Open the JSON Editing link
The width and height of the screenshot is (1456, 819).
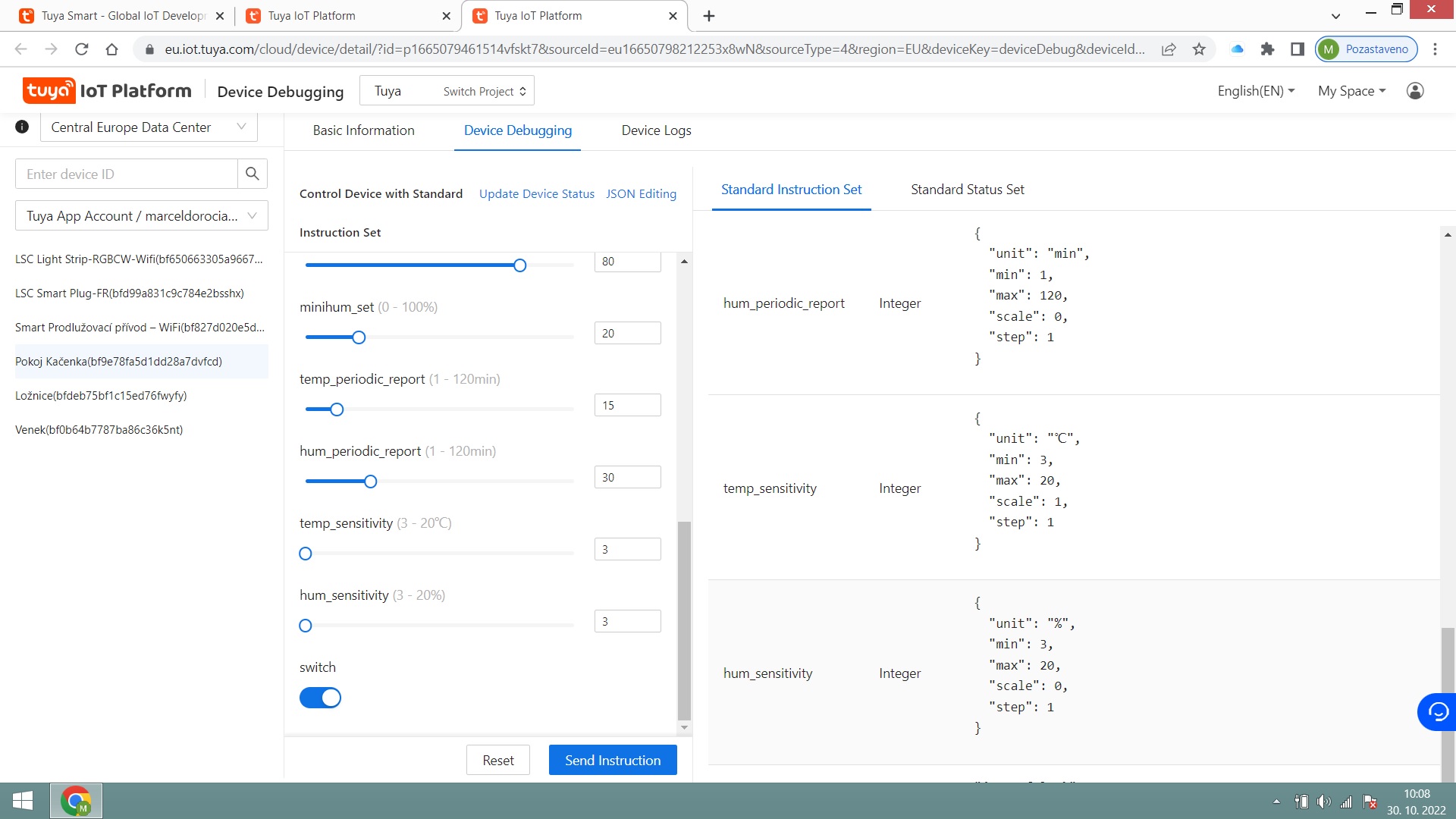click(x=641, y=194)
